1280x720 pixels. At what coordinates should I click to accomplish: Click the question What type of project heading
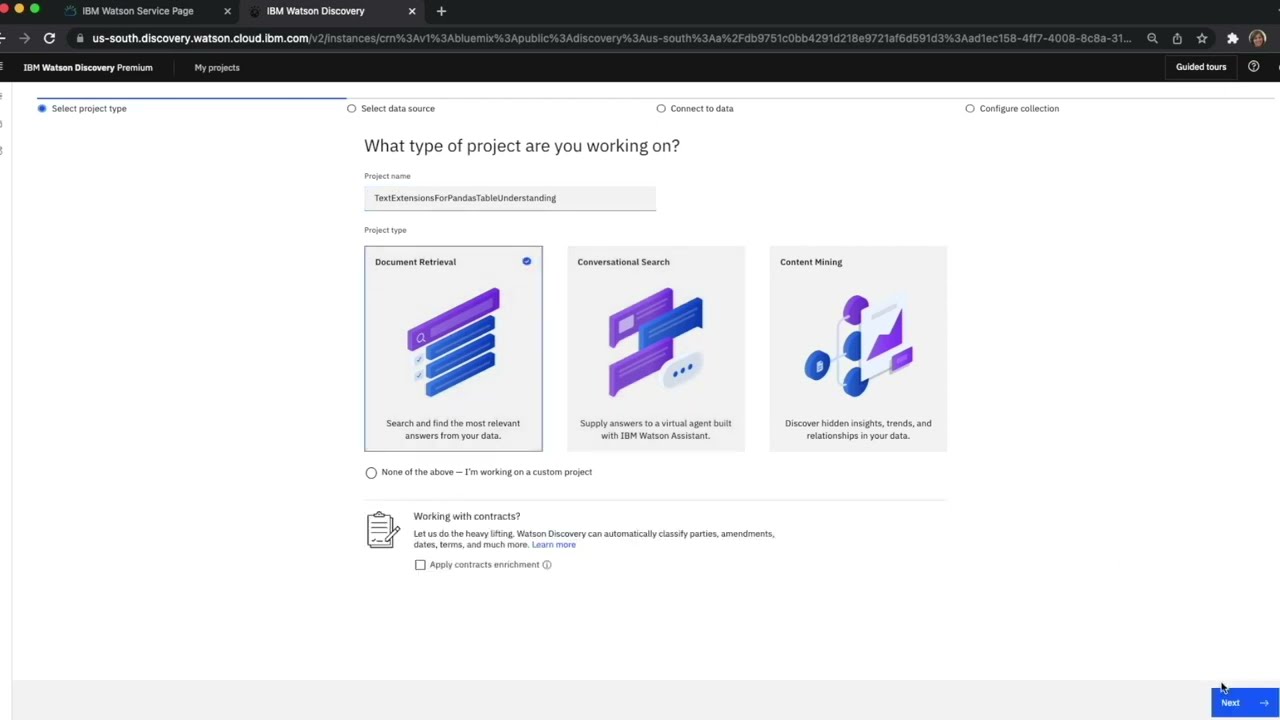tap(522, 146)
